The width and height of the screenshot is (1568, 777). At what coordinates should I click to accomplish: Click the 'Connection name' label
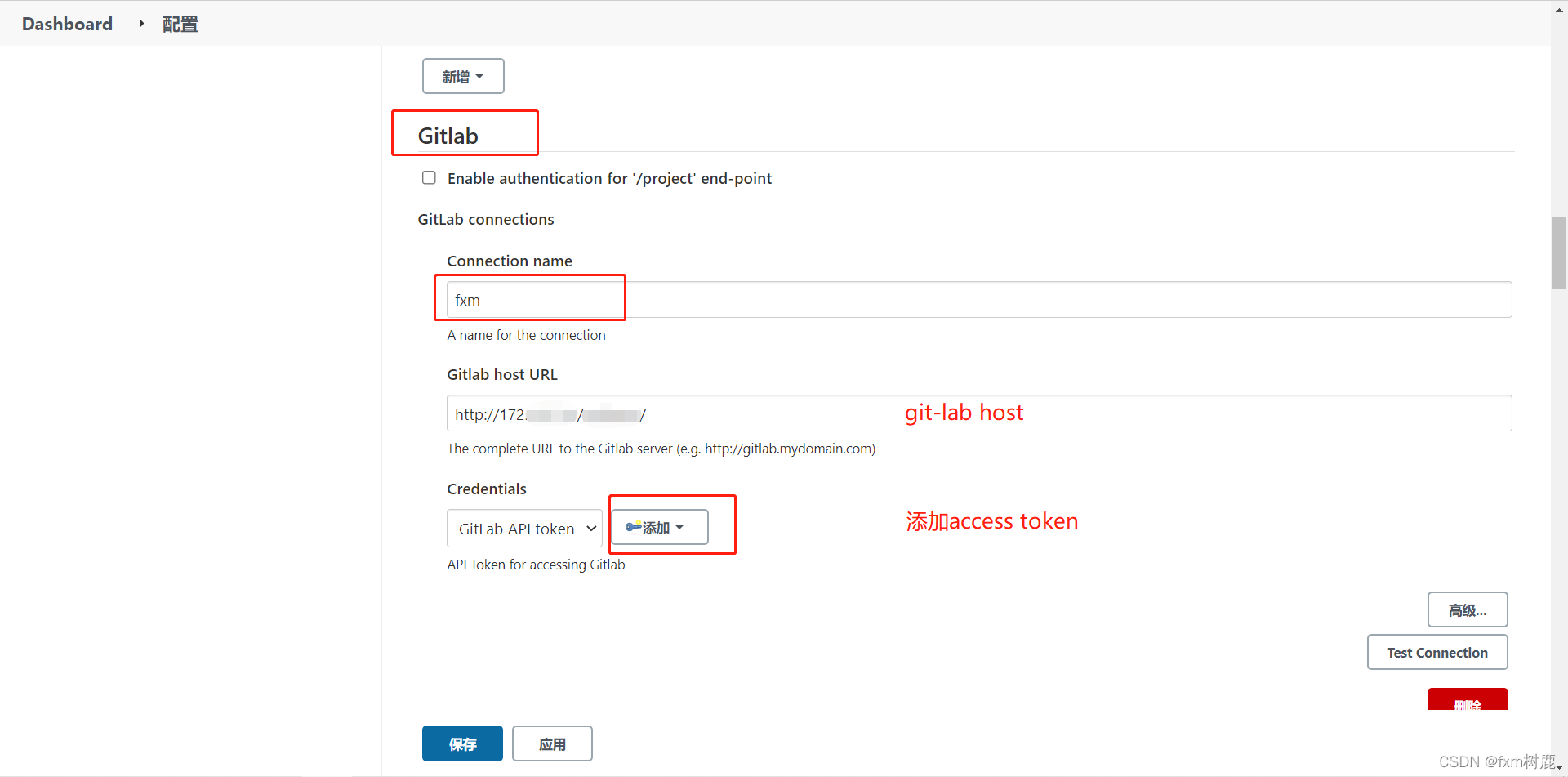point(510,261)
